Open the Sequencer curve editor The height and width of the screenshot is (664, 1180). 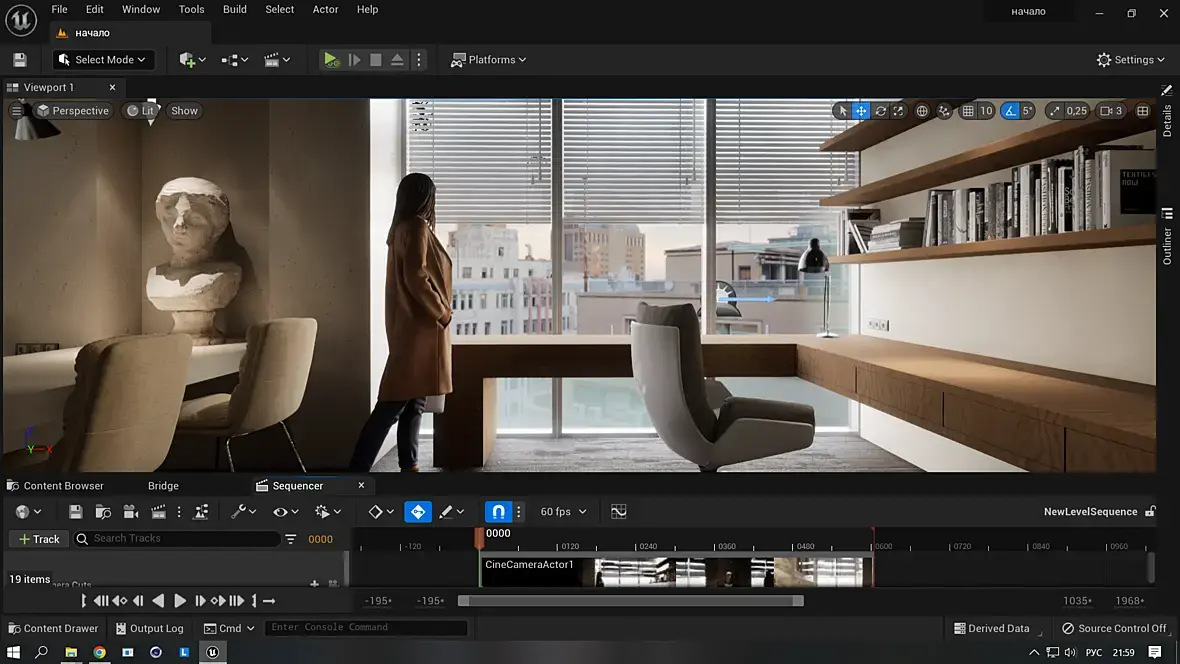click(x=619, y=512)
